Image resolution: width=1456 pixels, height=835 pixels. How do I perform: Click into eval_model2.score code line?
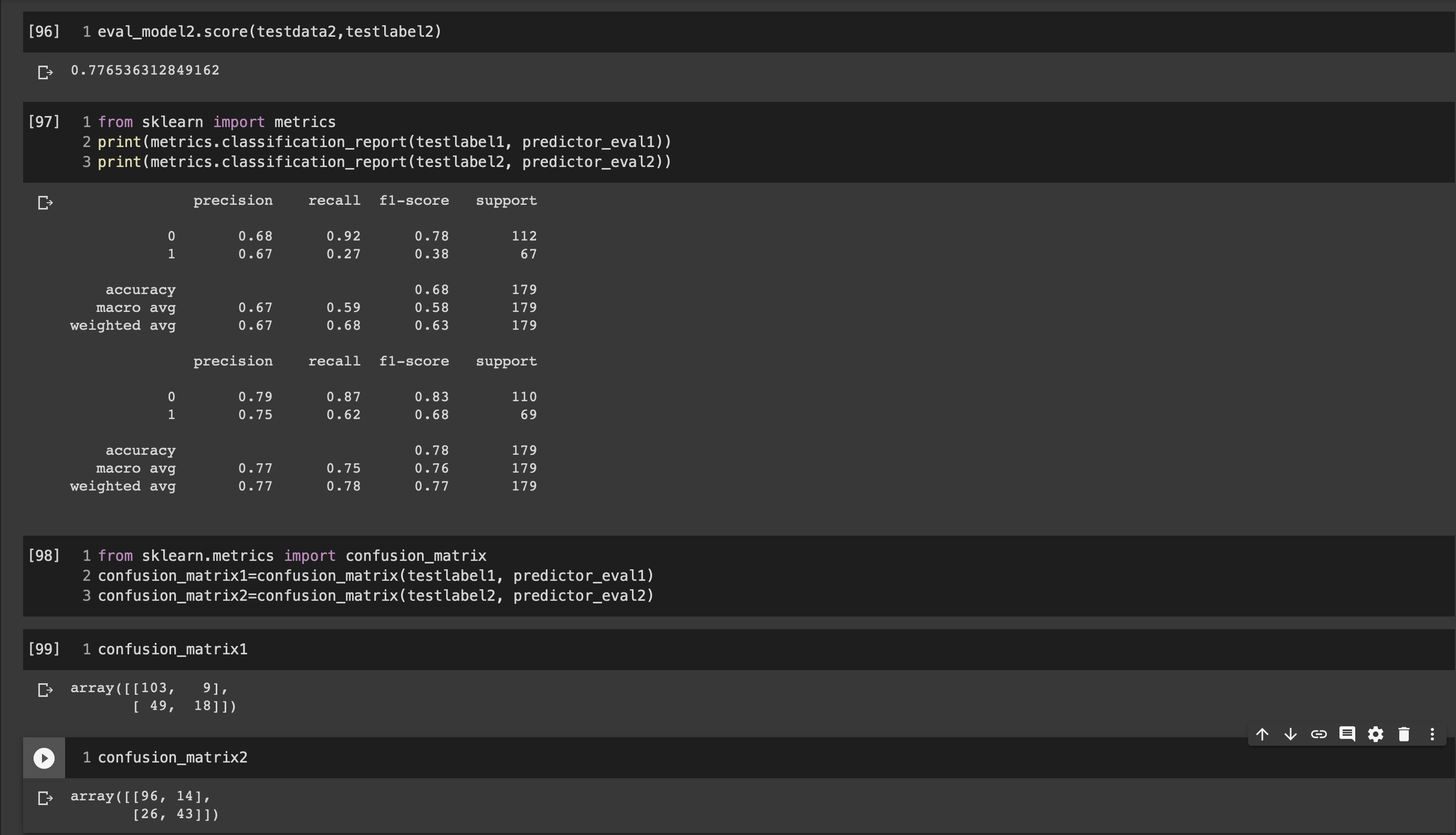(x=270, y=32)
